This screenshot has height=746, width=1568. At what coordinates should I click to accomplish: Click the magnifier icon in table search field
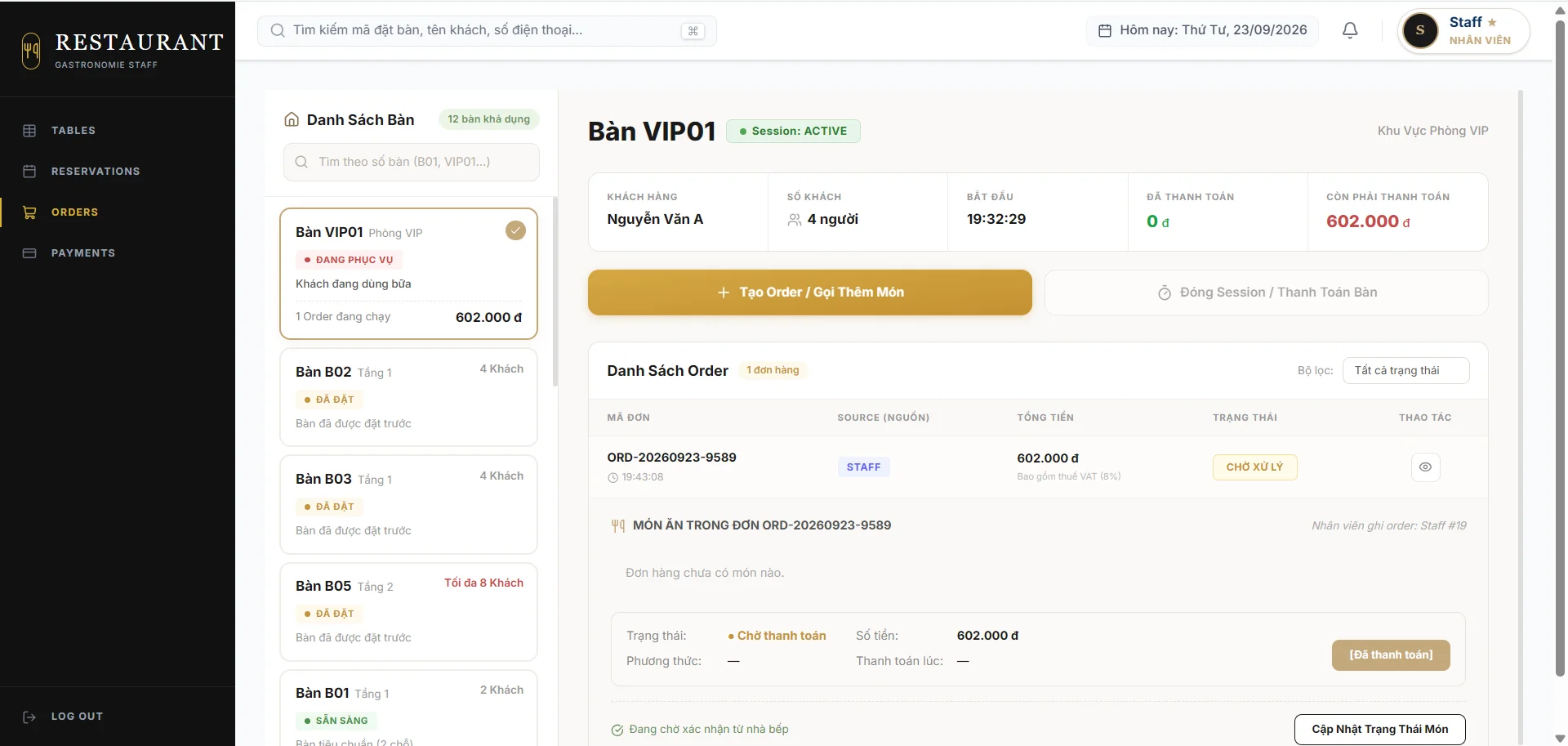tap(301, 162)
